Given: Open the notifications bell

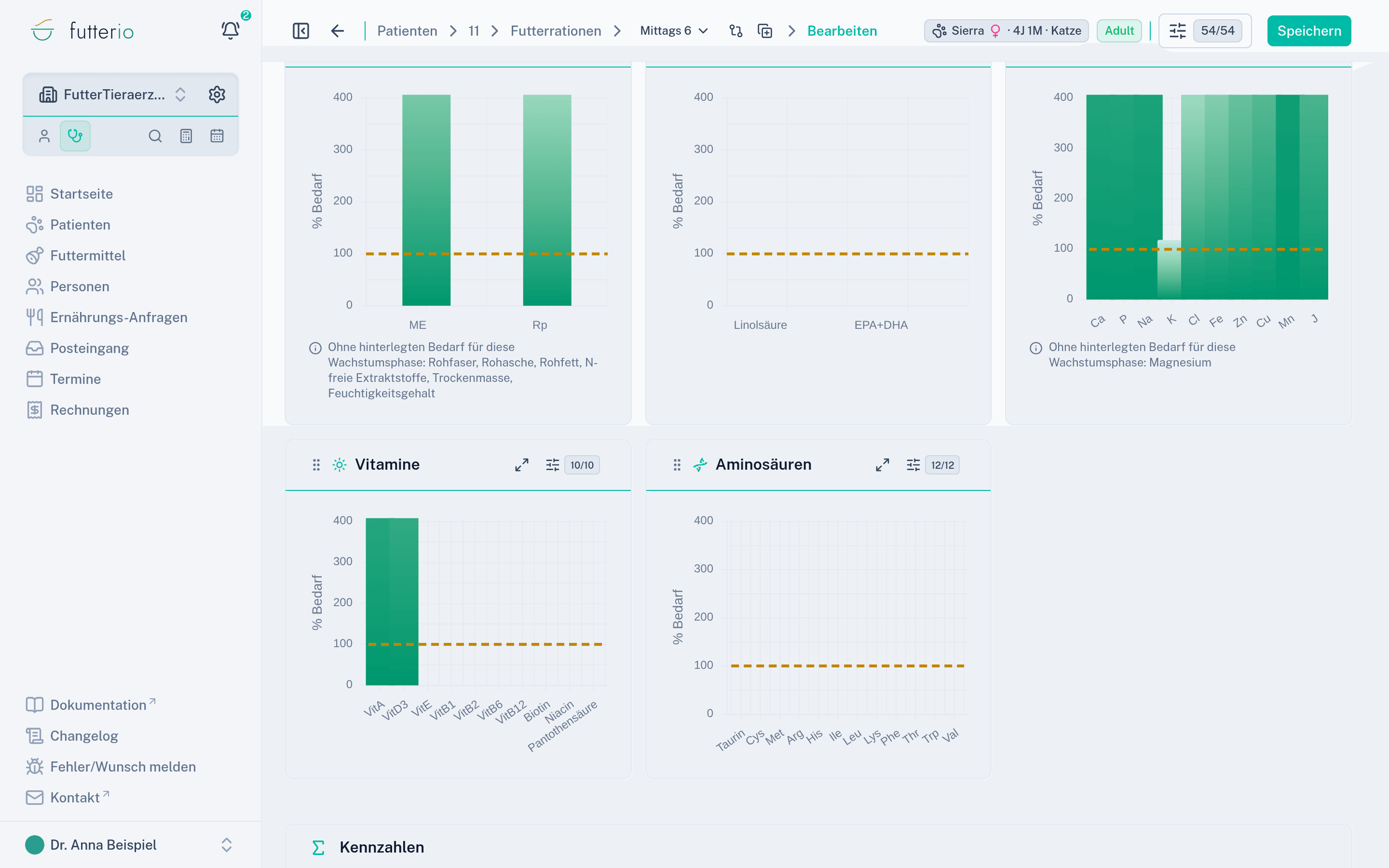Looking at the screenshot, I should coord(231,30).
